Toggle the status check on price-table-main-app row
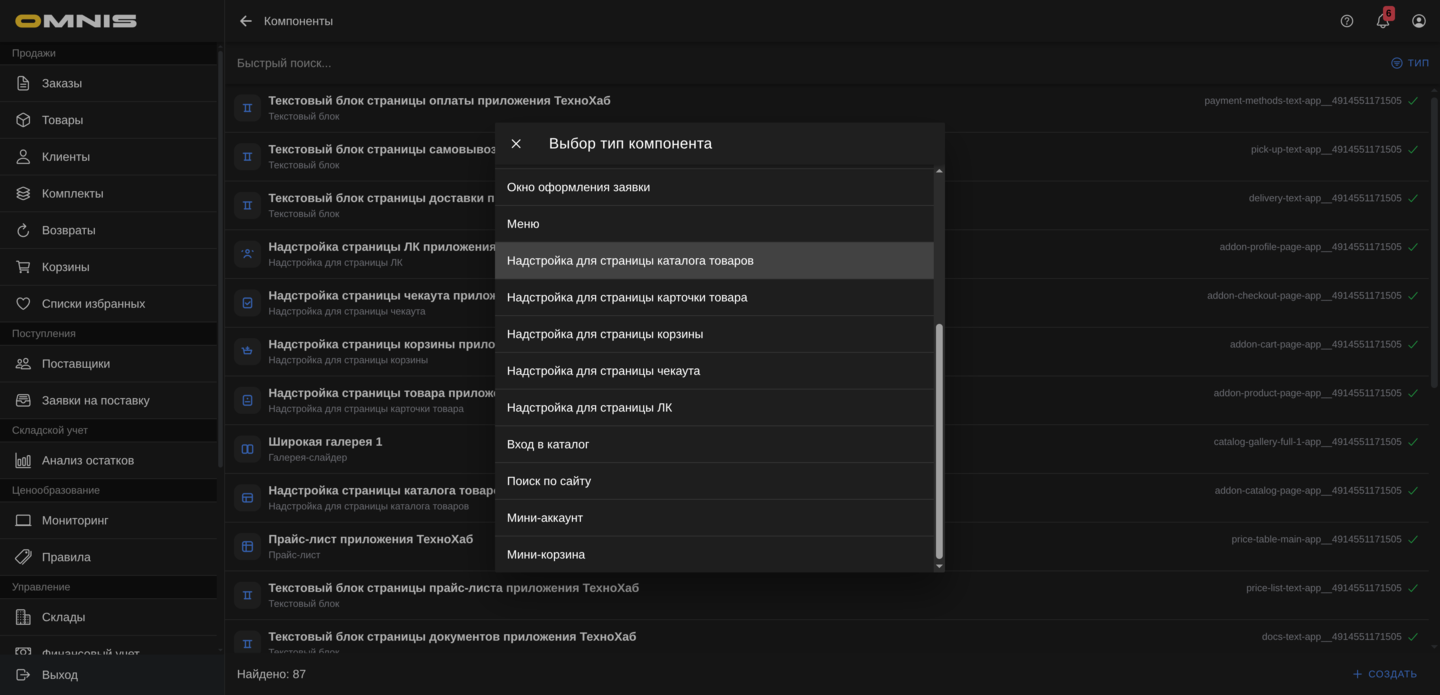 pyautogui.click(x=1412, y=539)
